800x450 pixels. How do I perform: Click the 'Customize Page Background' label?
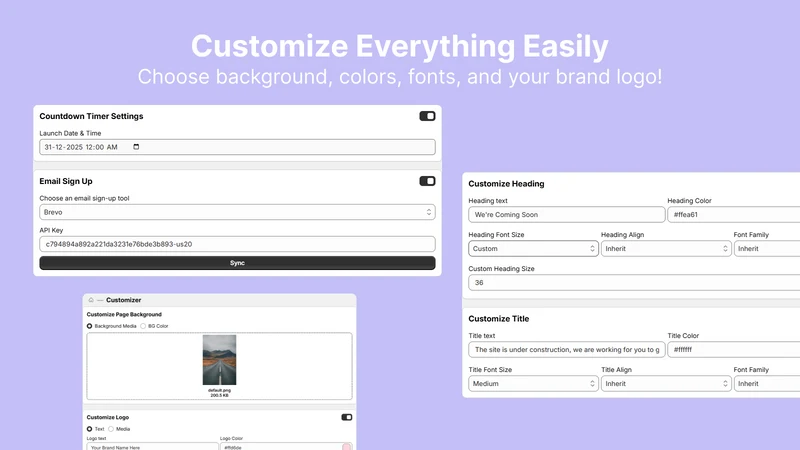click(124, 314)
